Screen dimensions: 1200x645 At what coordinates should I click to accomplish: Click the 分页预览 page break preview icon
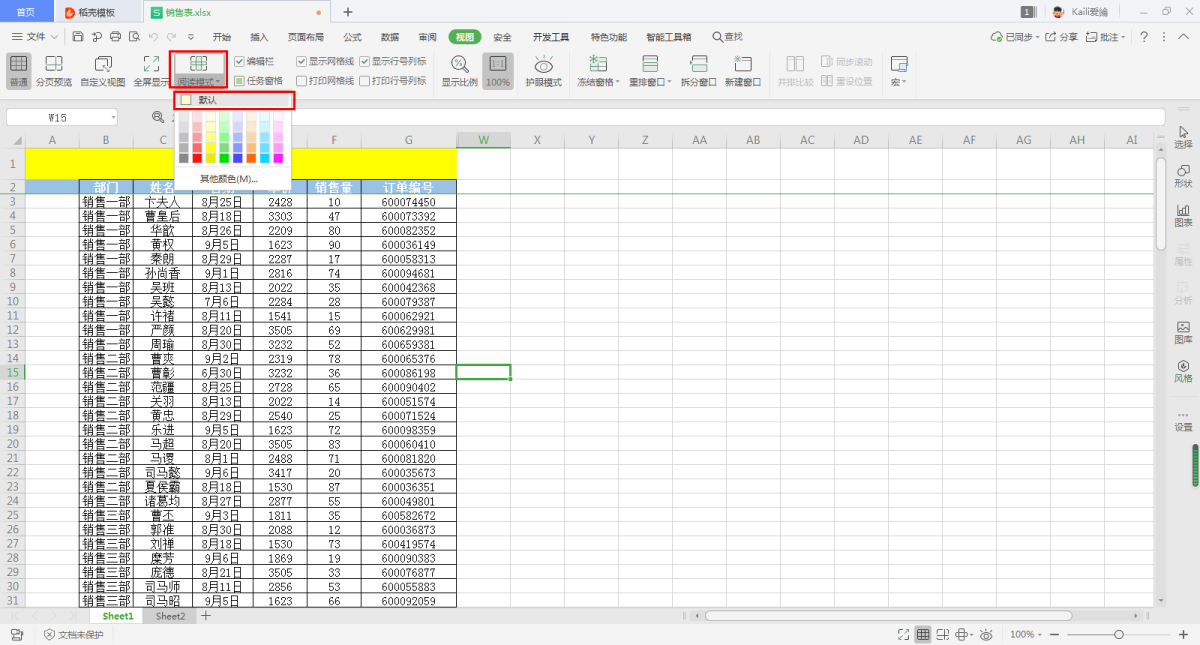[x=54, y=65]
